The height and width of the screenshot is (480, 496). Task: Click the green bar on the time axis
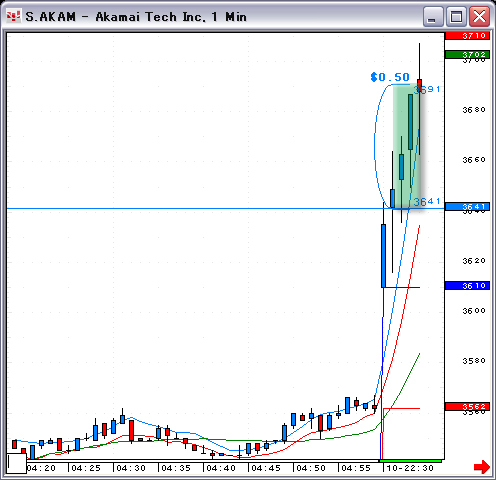411,461
